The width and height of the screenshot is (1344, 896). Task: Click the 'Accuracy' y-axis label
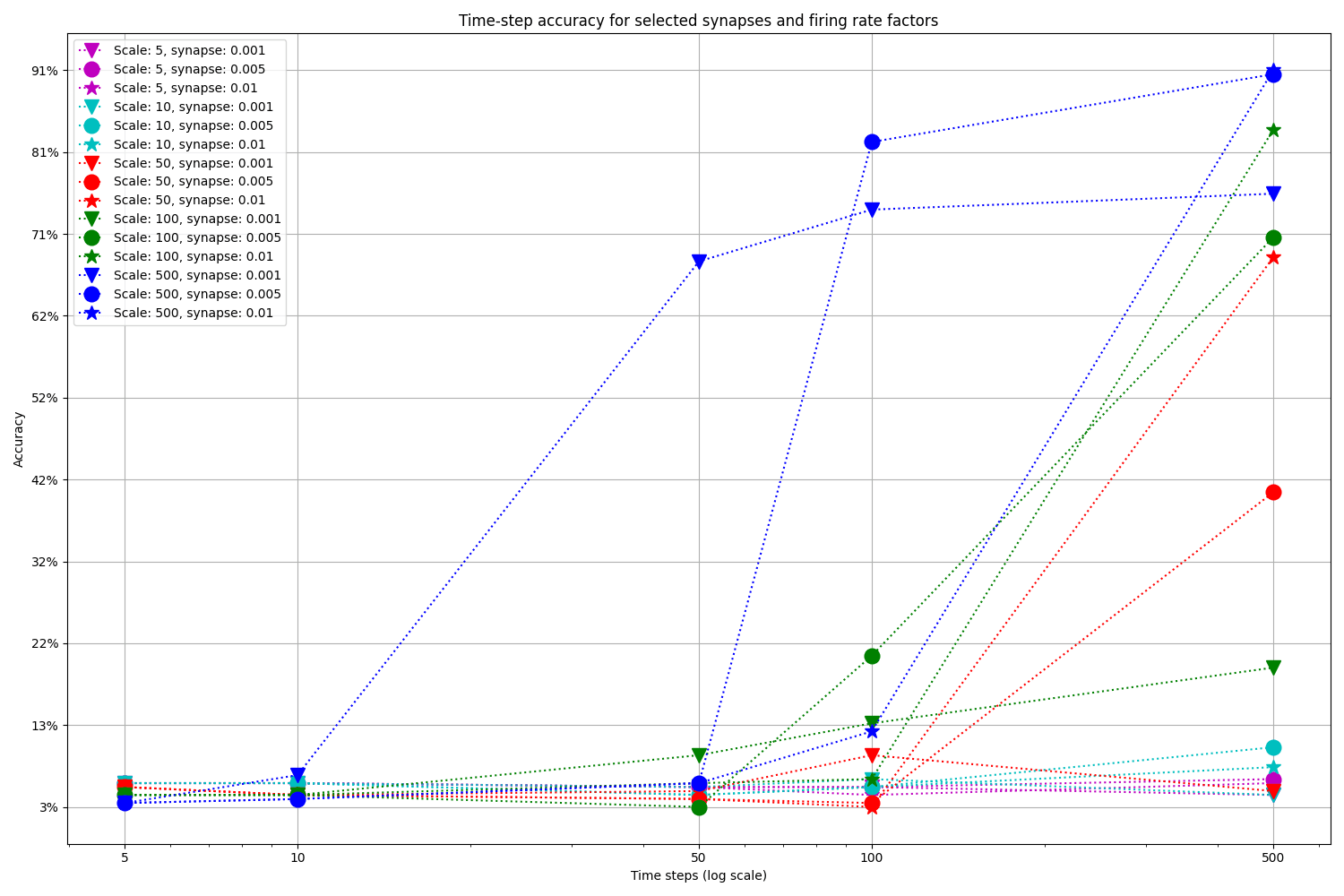pos(19,439)
